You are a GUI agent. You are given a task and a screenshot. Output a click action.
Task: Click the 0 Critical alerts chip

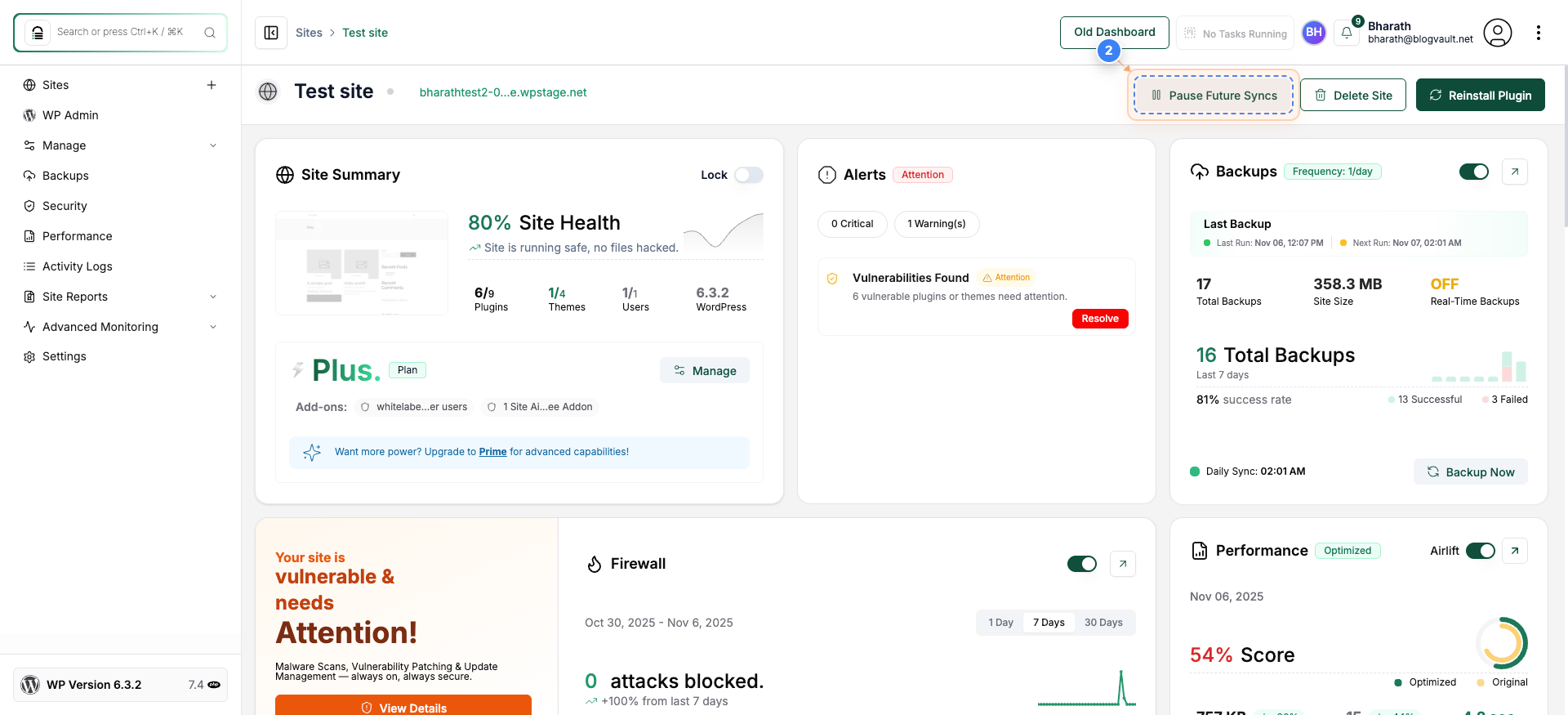853,224
